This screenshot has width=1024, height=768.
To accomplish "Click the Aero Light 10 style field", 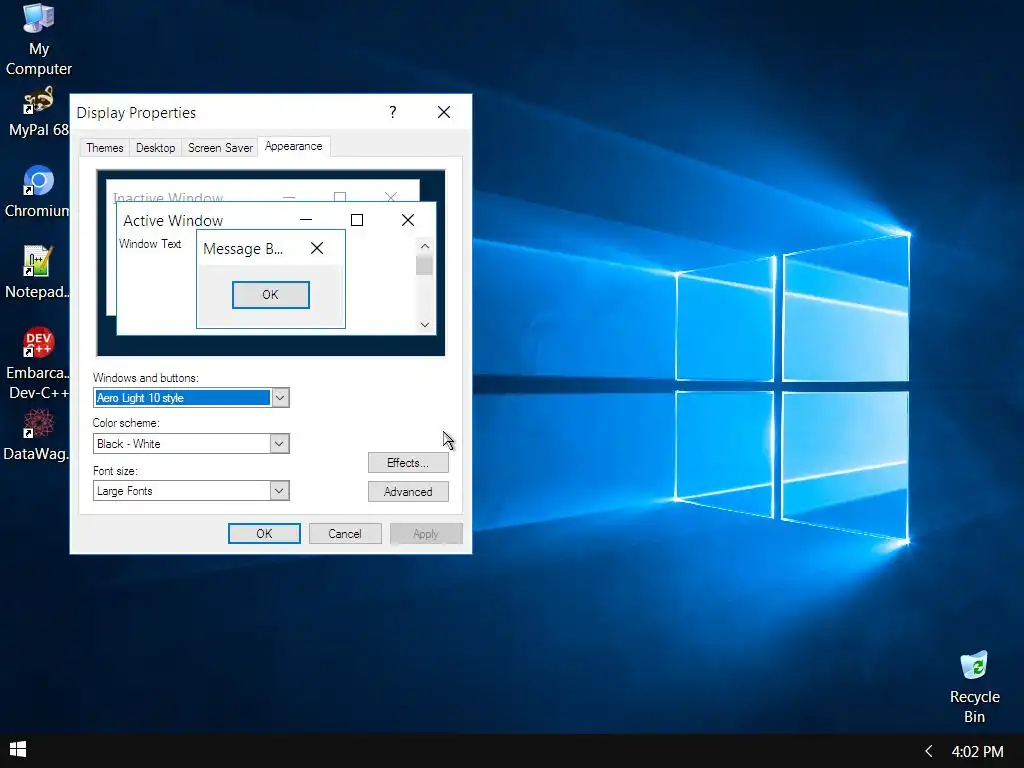I will (x=182, y=398).
